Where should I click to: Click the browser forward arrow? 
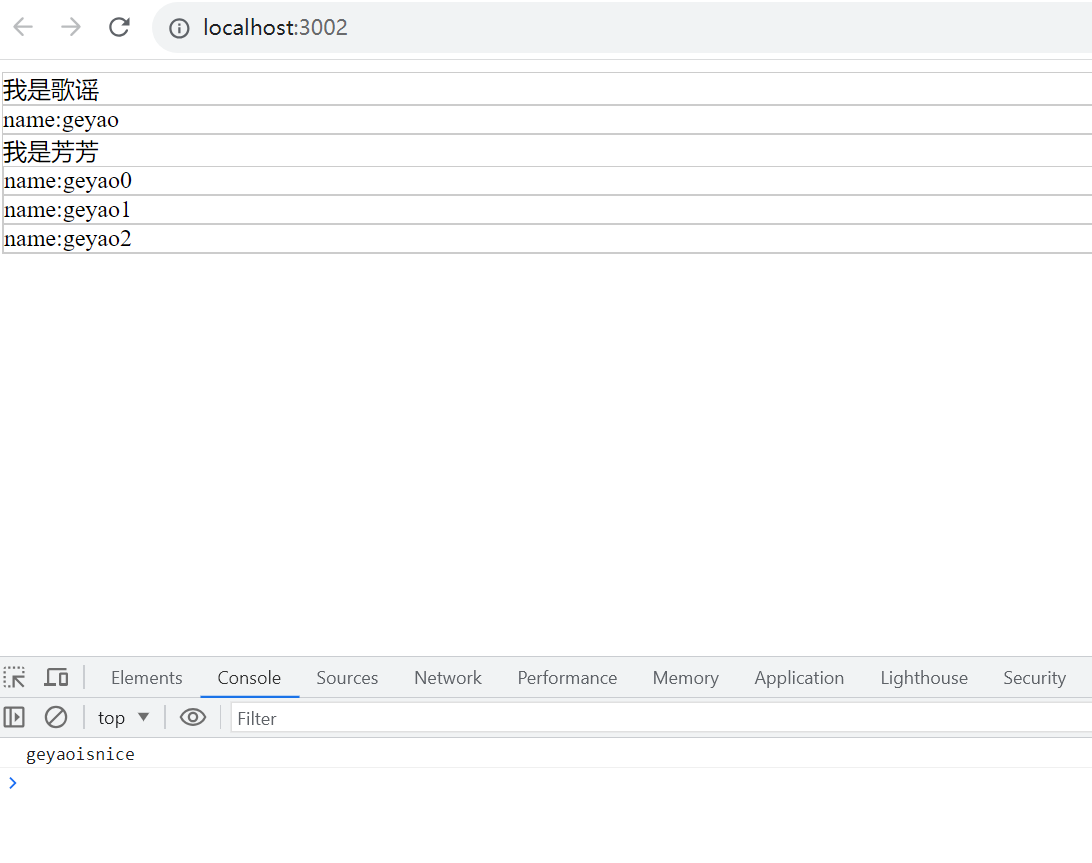pyautogui.click(x=71, y=27)
